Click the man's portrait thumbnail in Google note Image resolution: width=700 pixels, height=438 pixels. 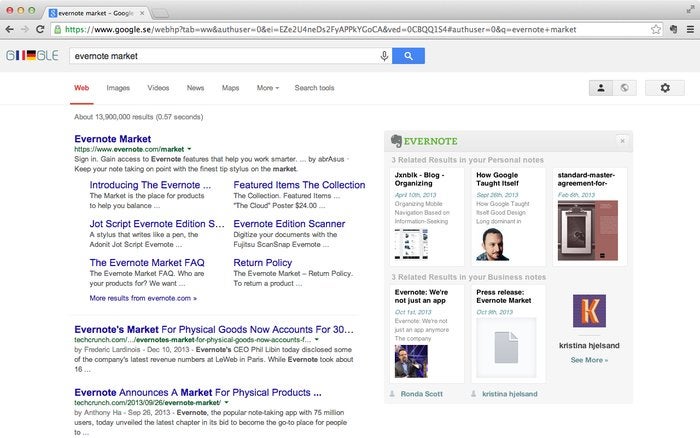pyautogui.click(x=492, y=244)
